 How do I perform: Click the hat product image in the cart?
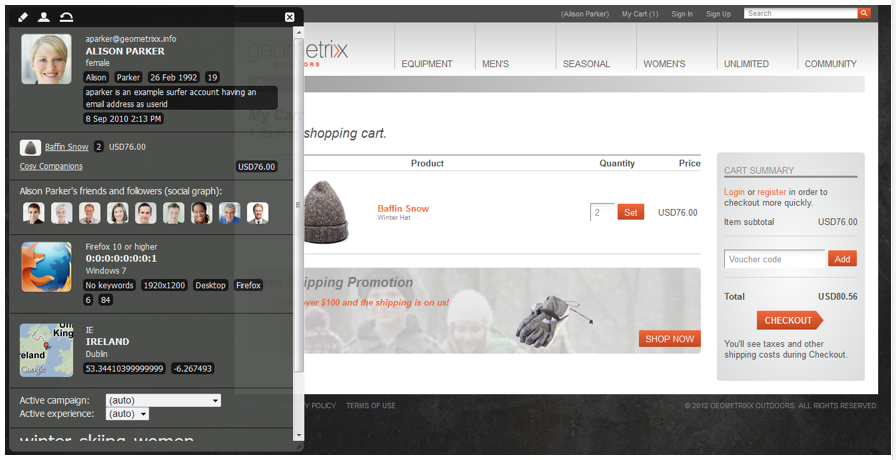point(326,211)
